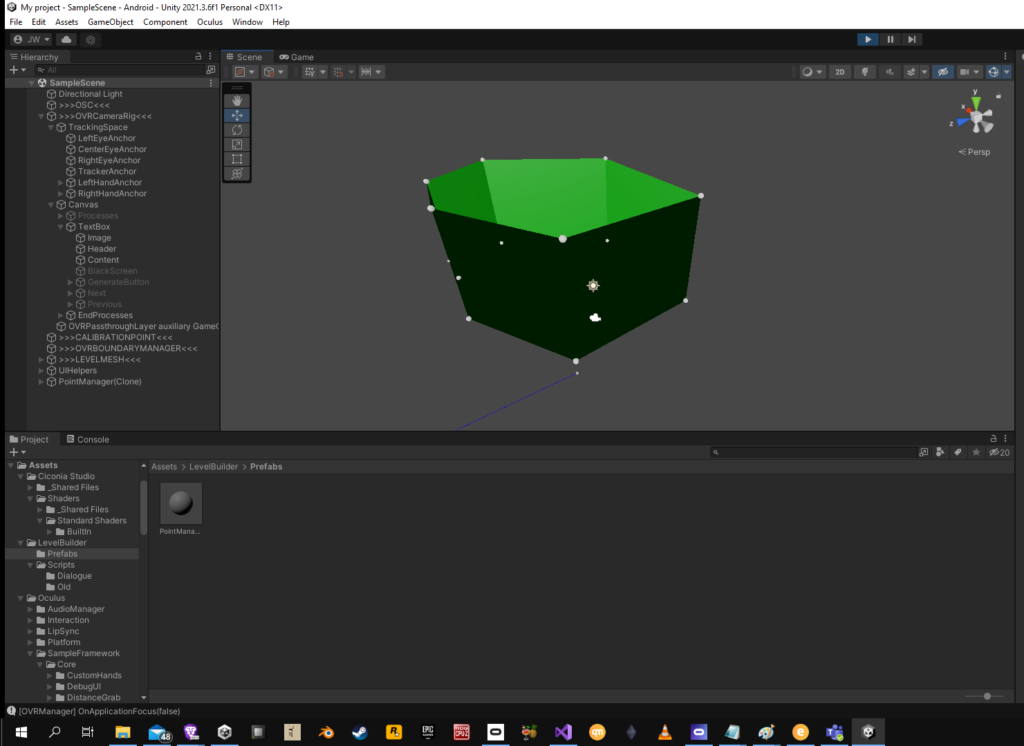This screenshot has height=746, width=1024.
Task: Collapse the Canvas tree node
Action: pyautogui.click(x=51, y=205)
